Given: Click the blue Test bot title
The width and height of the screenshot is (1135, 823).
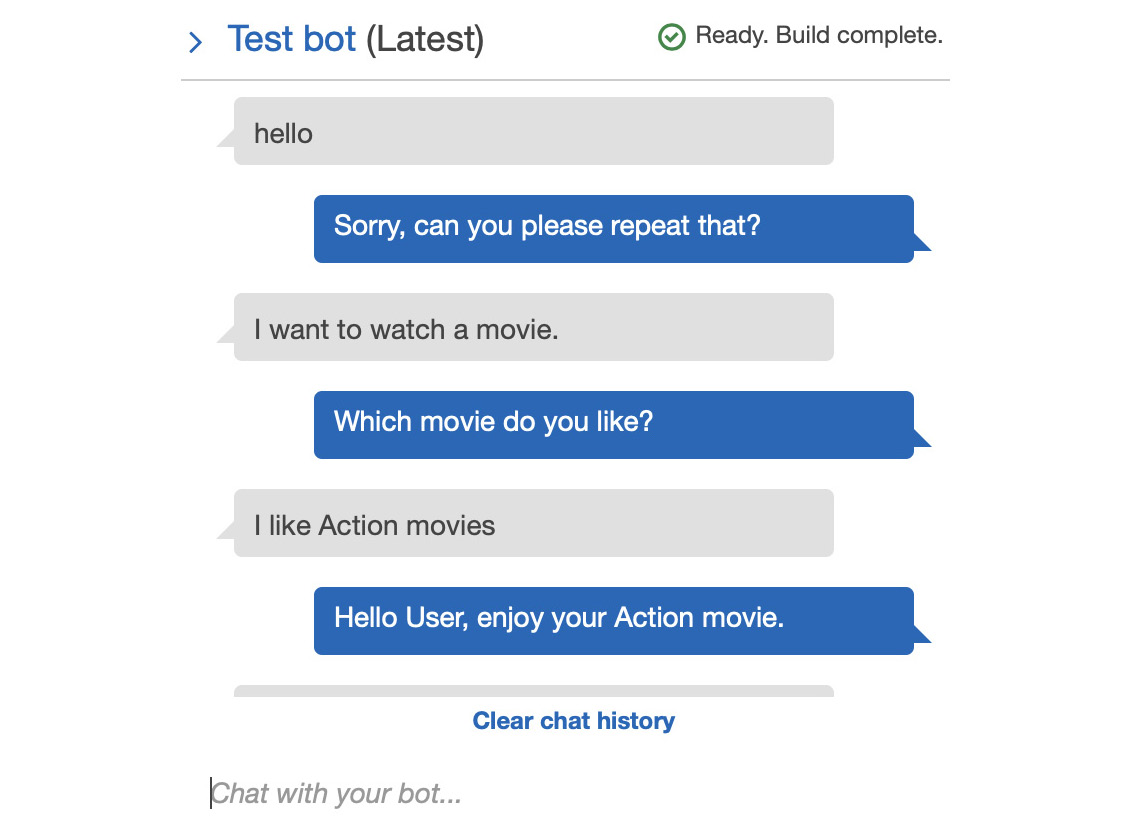Looking at the screenshot, I should (x=292, y=39).
